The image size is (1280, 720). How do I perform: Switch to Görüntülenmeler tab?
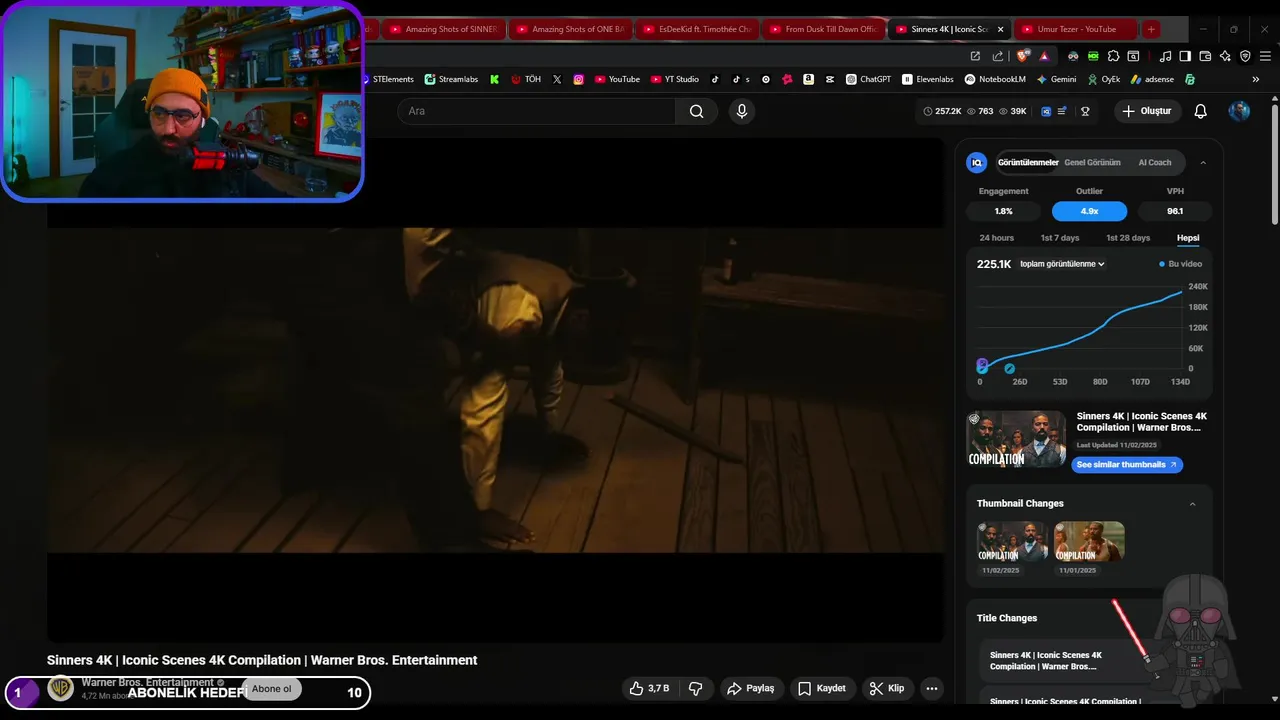1028,162
